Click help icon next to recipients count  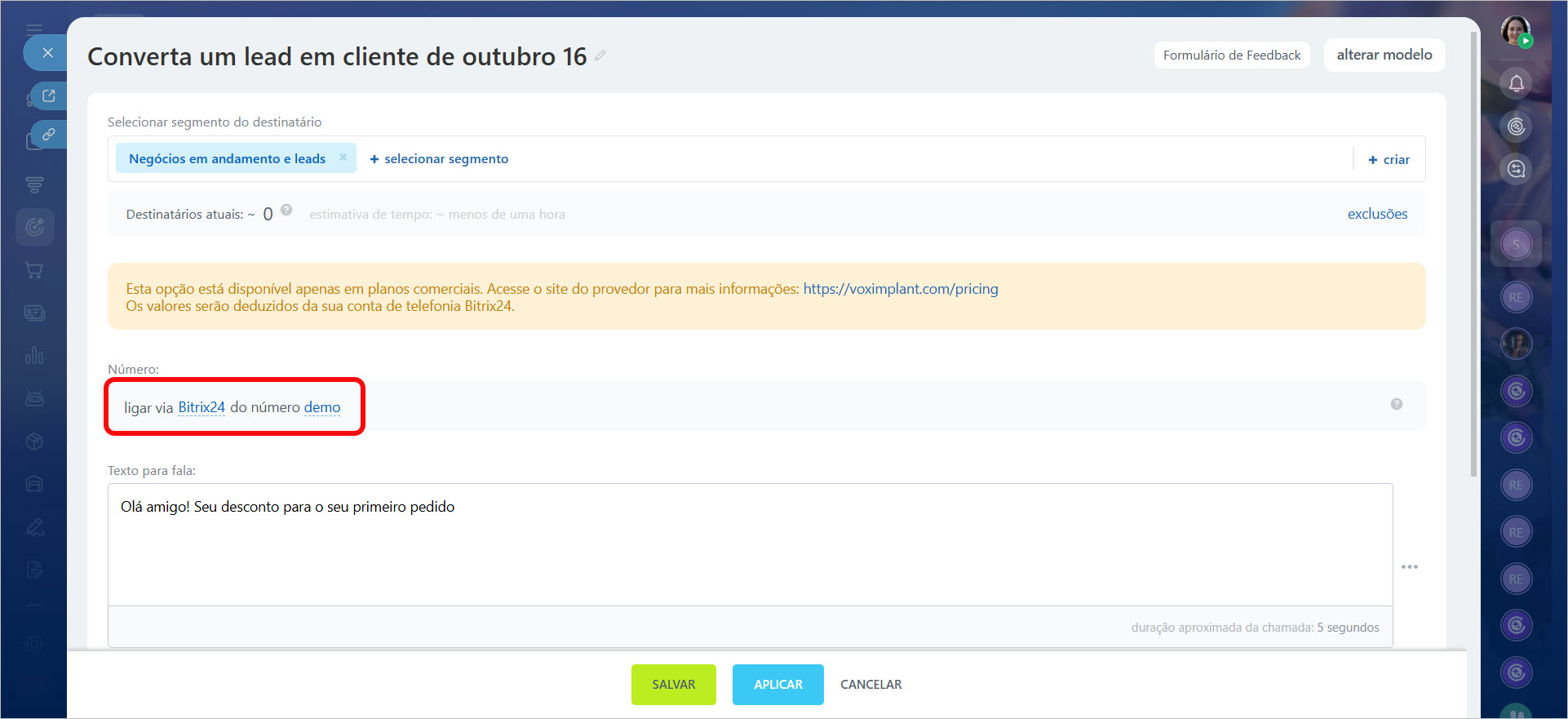click(x=286, y=210)
